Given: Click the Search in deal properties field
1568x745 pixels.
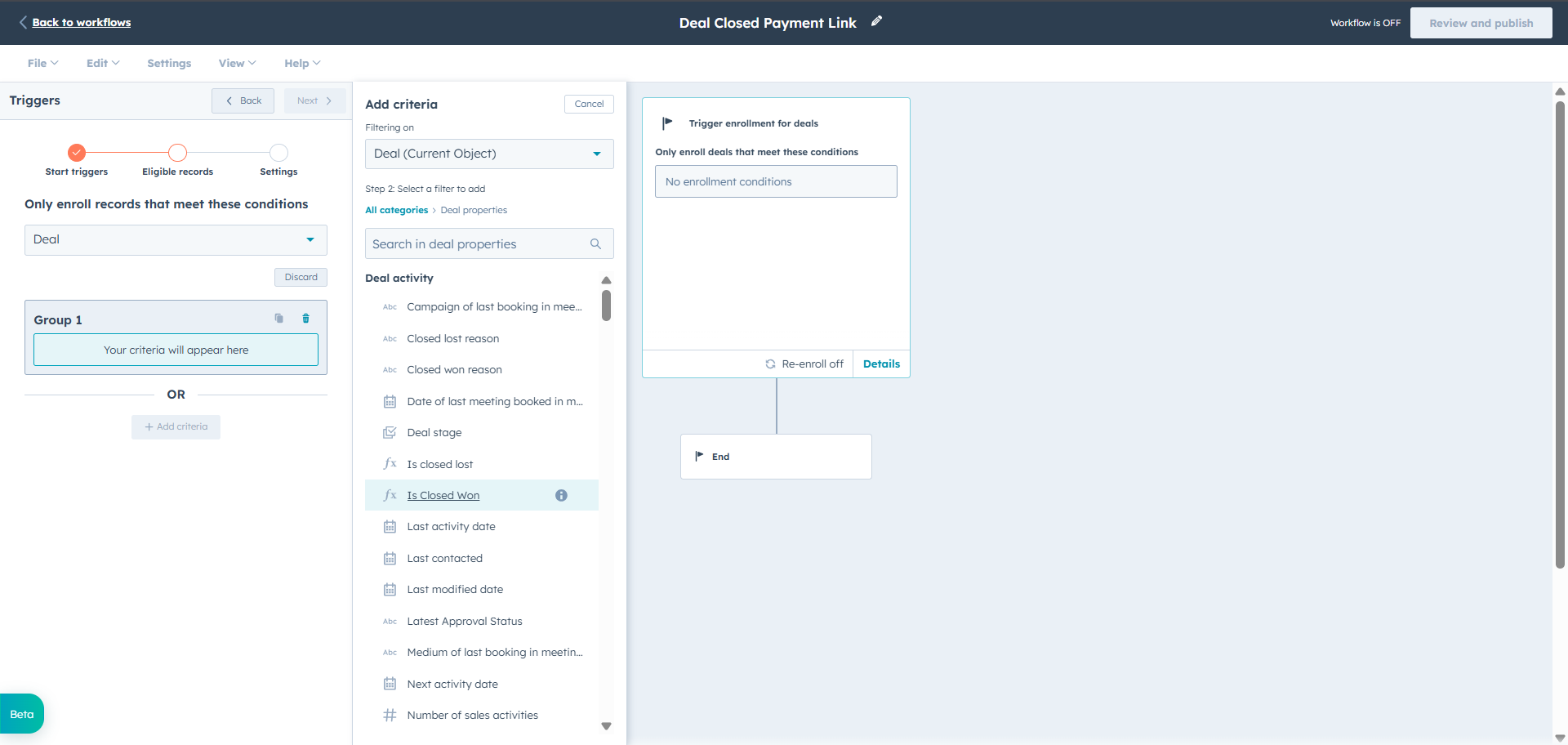Looking at the screenshot, I should point(489,243).
